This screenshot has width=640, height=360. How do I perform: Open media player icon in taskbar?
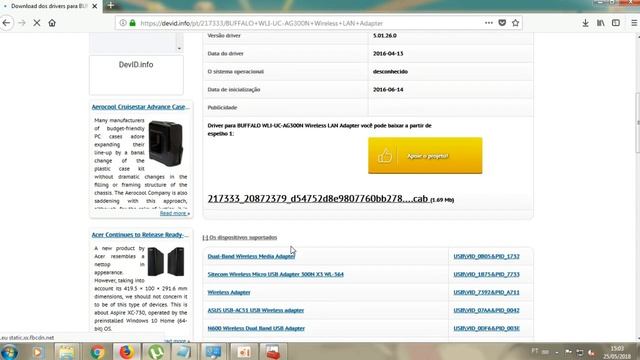pos(38,352)
